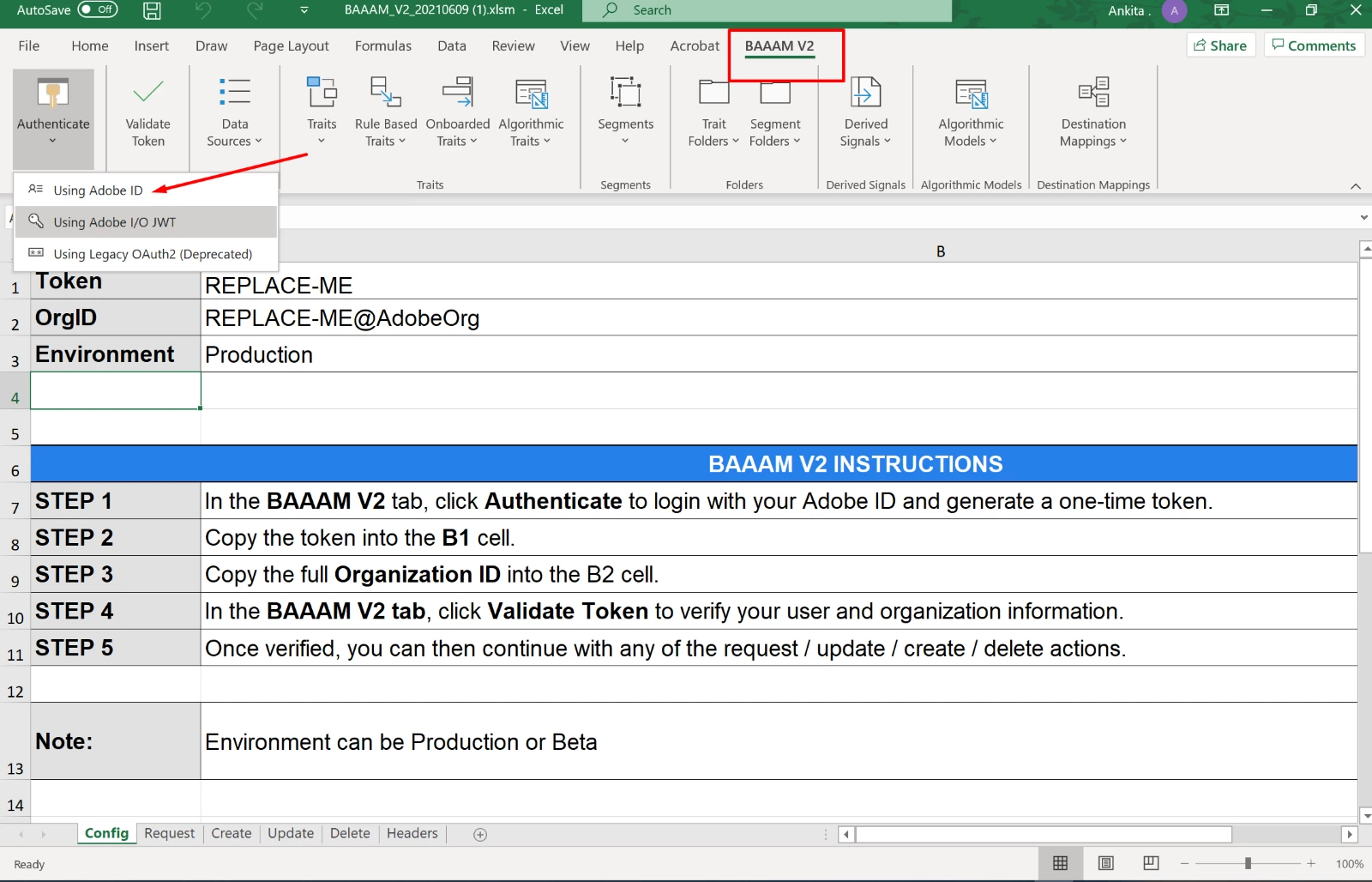Toggle the AutoSave switch
The image size is (1372, 882).
pos(98,9)
